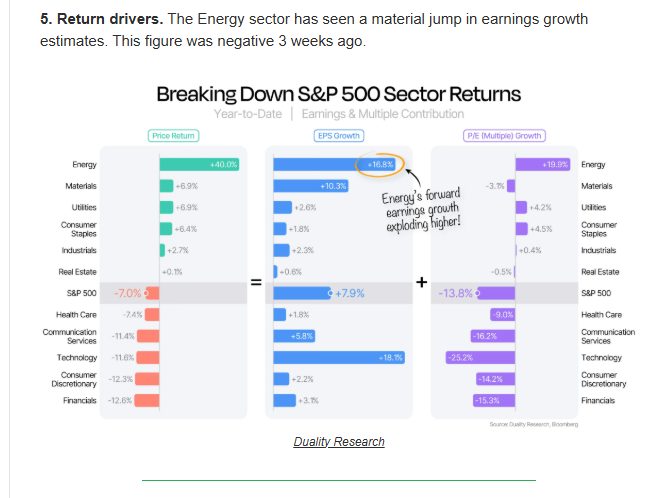Screen dimensions: 666x498
Task: Click the purple Energy +19.3% P/E bar
Action: (540, 164)
